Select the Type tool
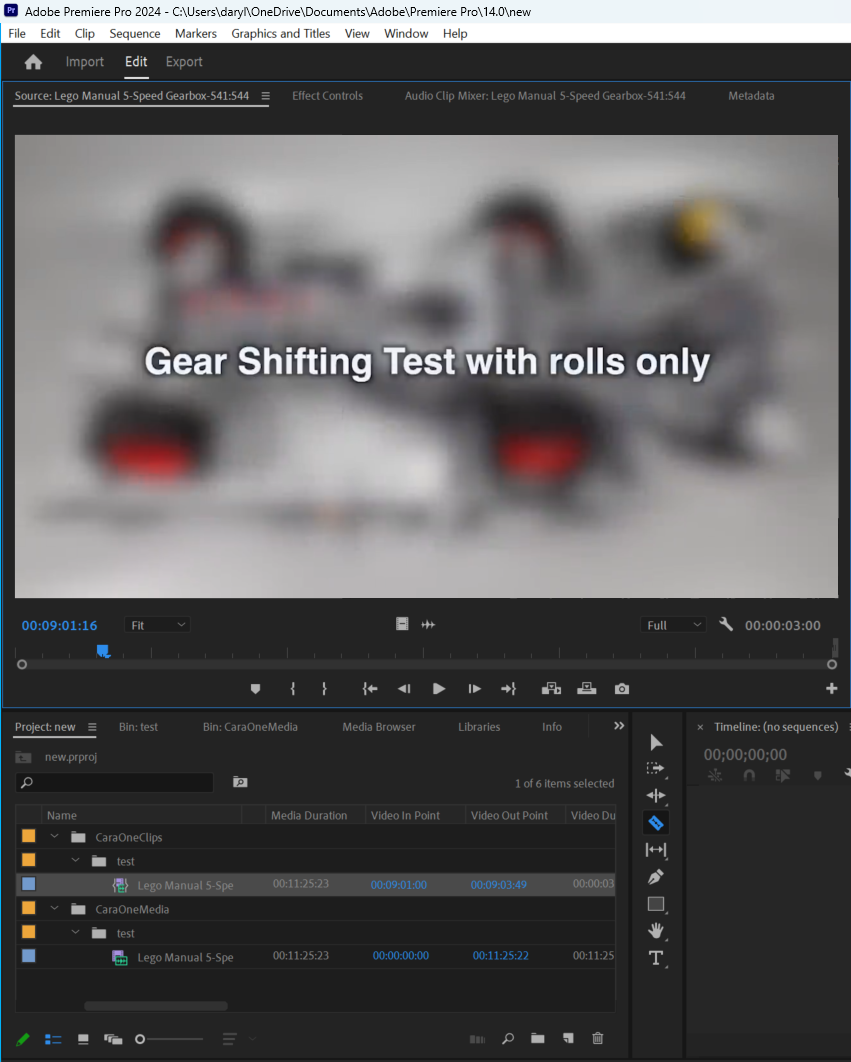Screen dimensions: 851x1062 coord(655,958)
